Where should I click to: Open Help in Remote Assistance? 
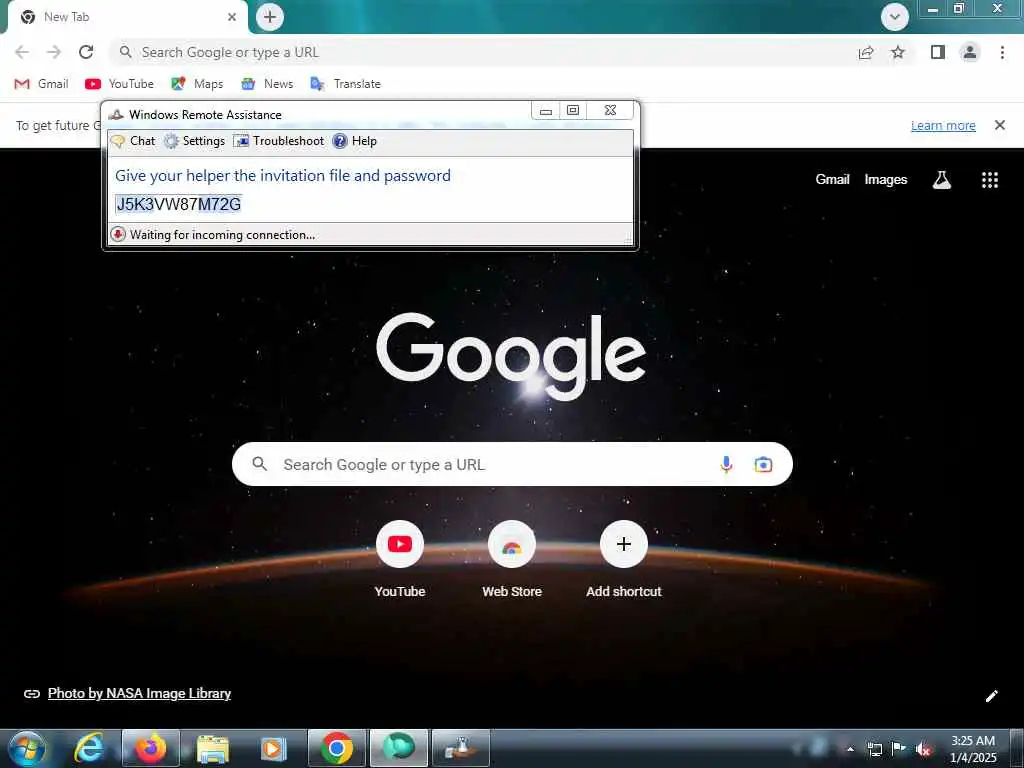[x=355, y=141]
